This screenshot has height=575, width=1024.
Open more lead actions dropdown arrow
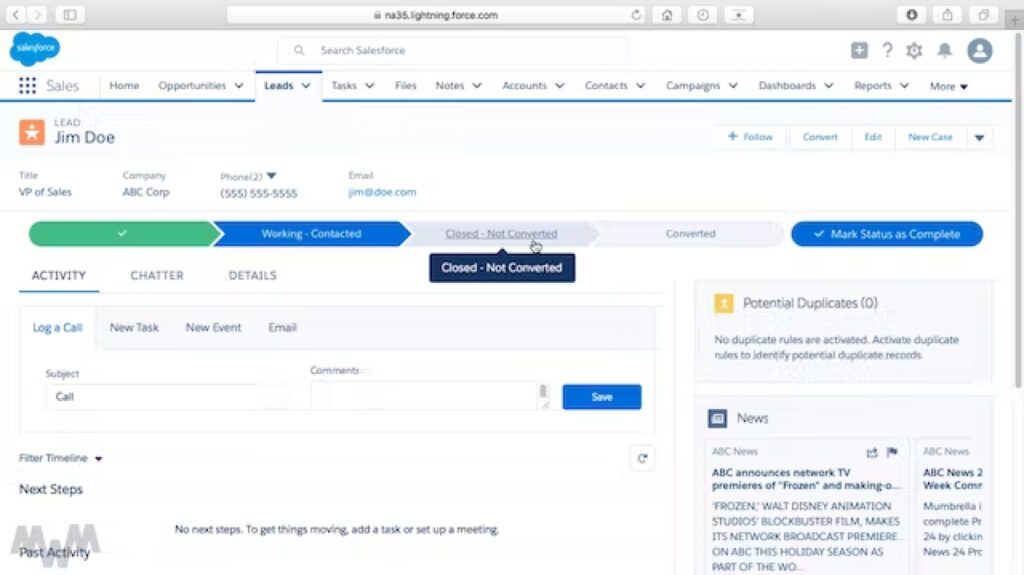[980, 137]
